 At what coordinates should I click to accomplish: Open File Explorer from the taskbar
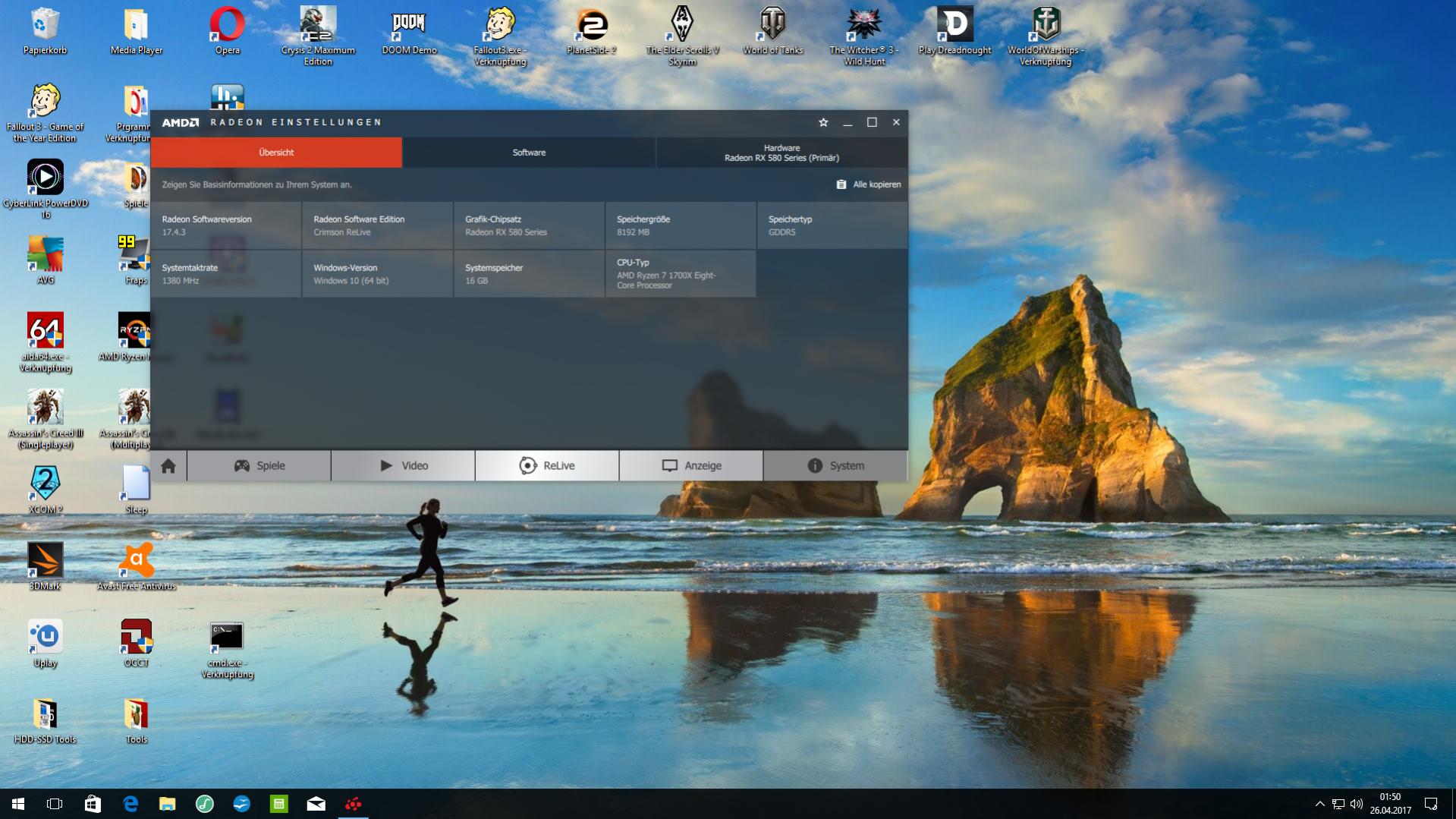click(167, 804)
